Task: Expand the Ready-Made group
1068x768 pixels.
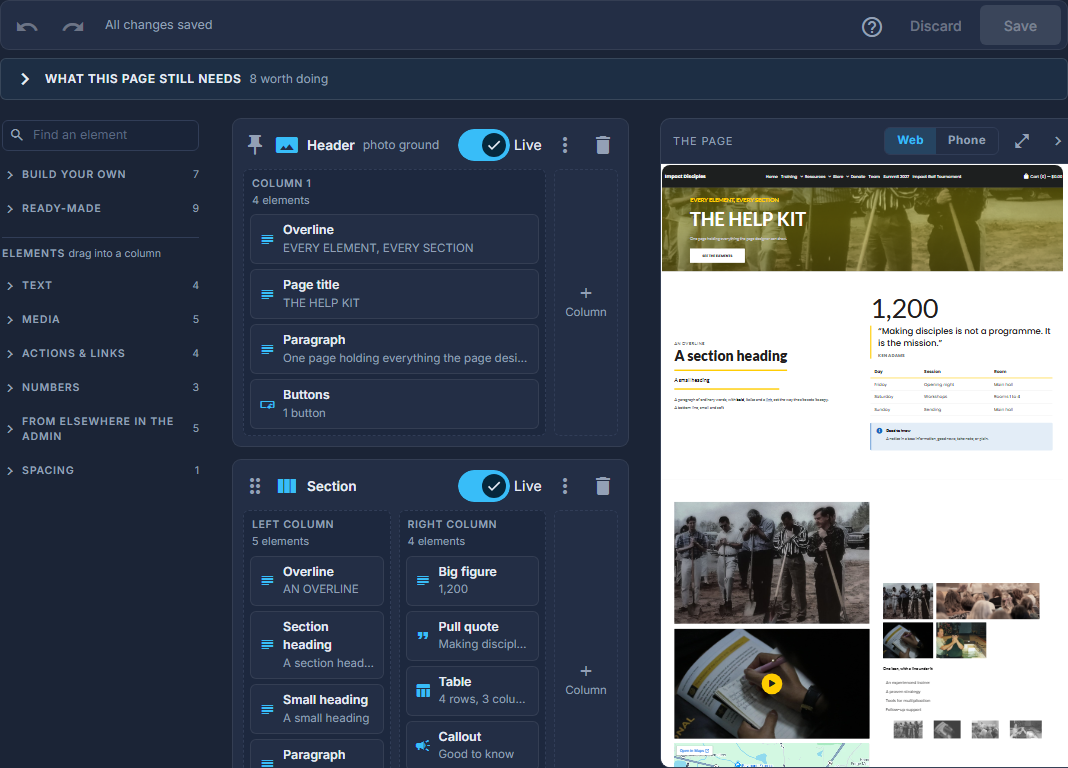Action: pos(101,208)
